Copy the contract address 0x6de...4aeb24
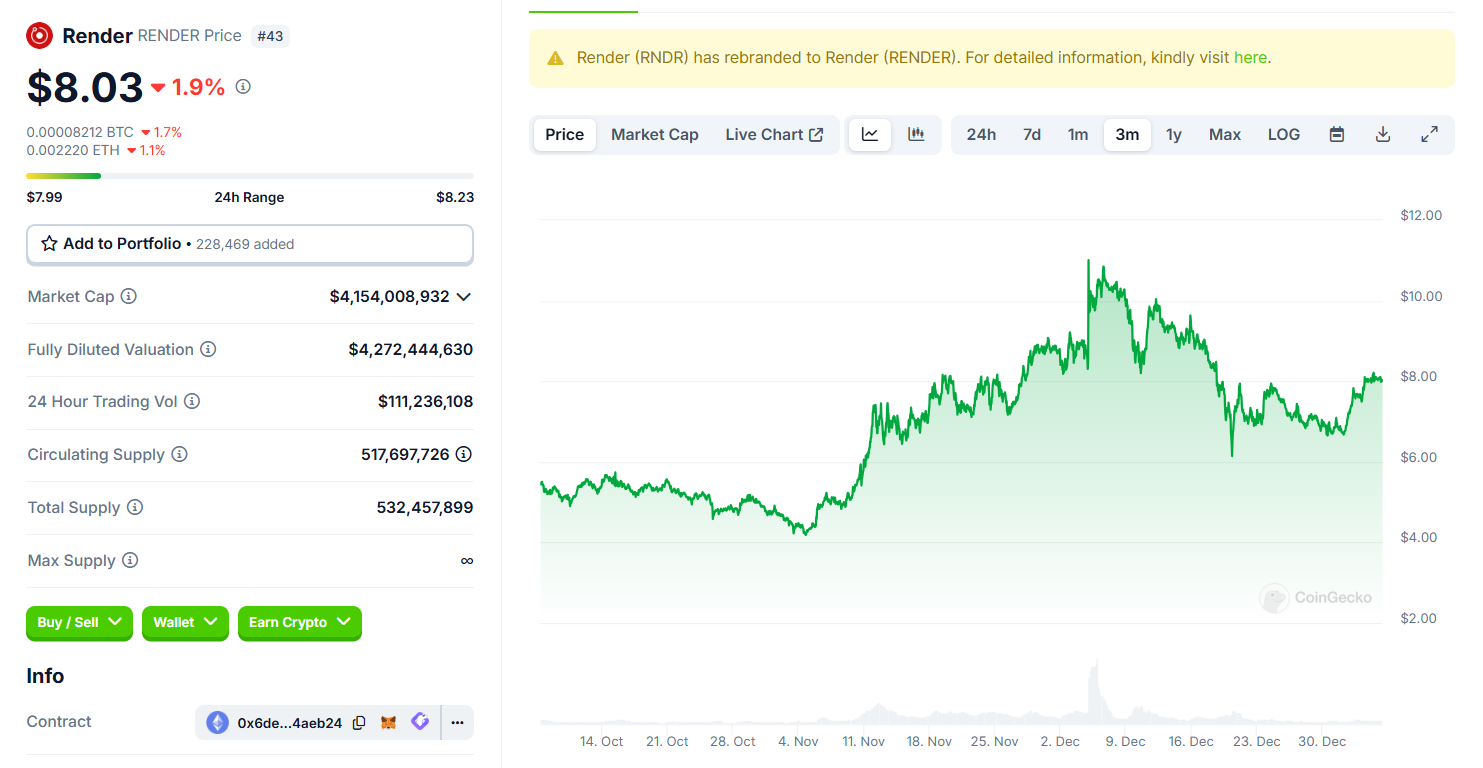The image size is (1483, 768). [x=359, y=722]
